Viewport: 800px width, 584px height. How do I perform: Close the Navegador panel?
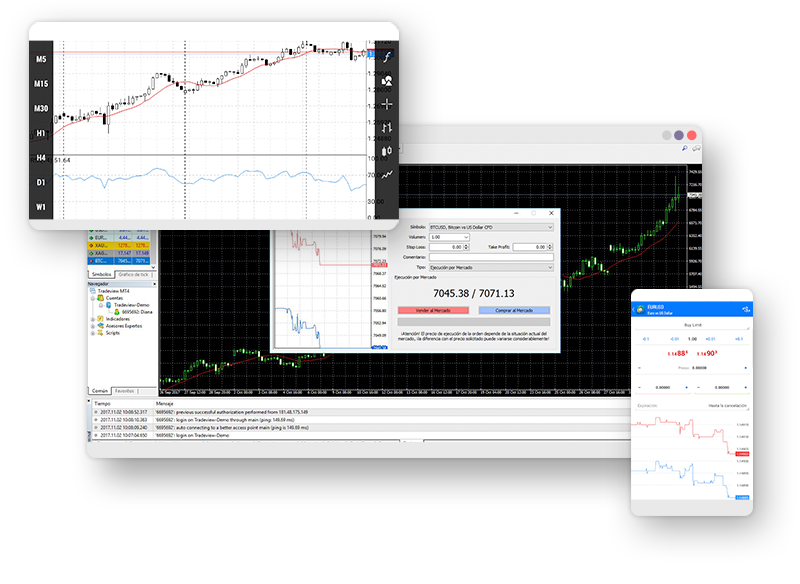click(154, 284)
